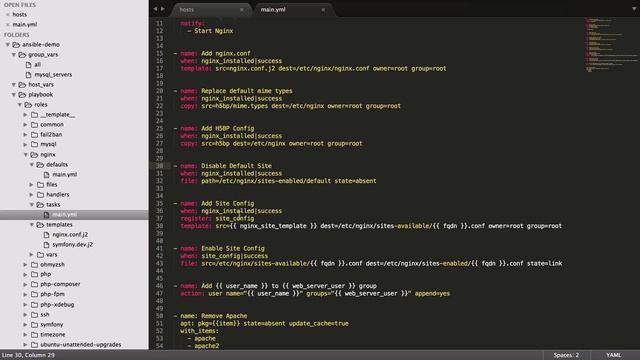Close the hosts tab
Viewport: 640px width, 360px height.
click(241, 9)
